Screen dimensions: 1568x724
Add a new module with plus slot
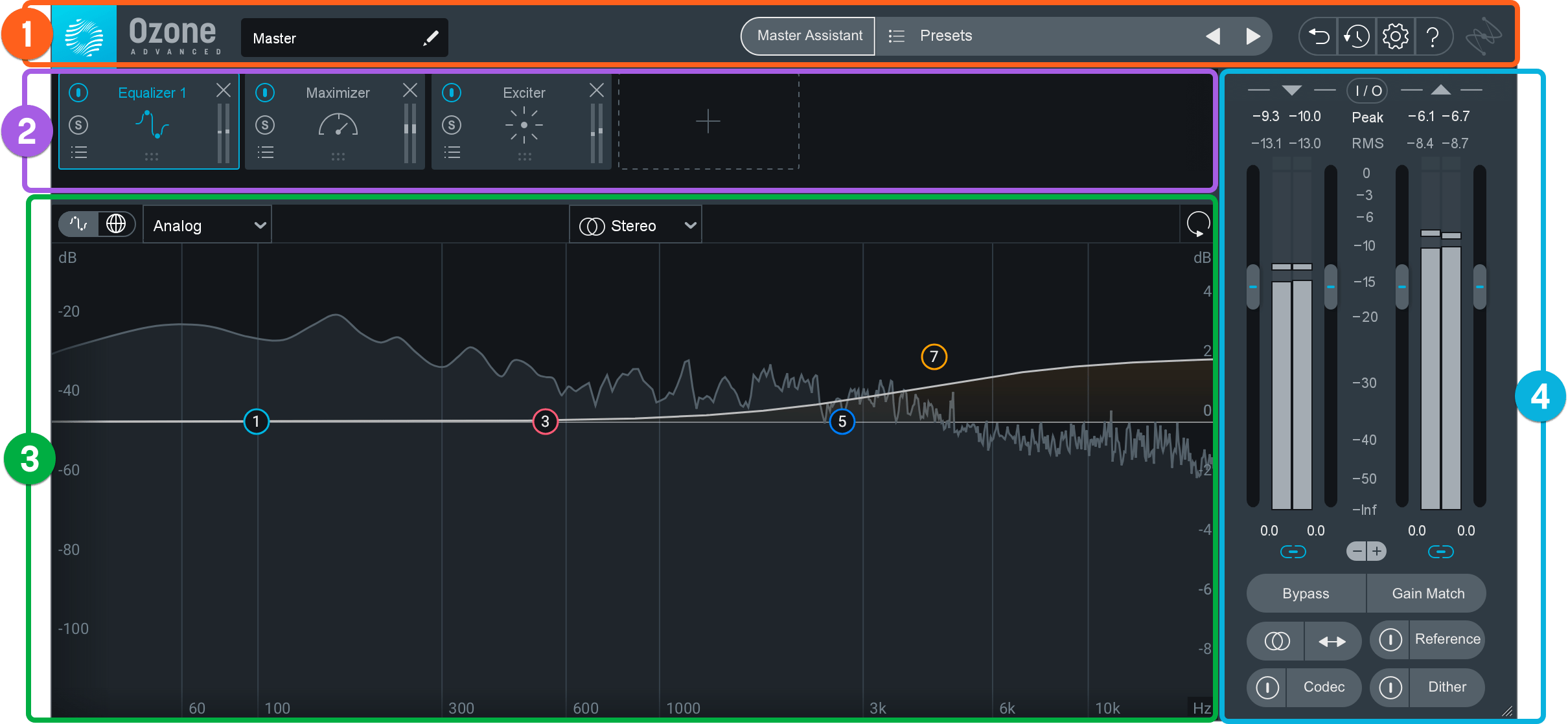[708, 122]
